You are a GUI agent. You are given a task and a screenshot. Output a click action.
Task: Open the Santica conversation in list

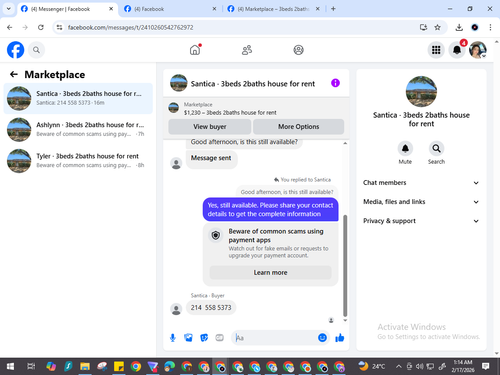coord(78,98)
